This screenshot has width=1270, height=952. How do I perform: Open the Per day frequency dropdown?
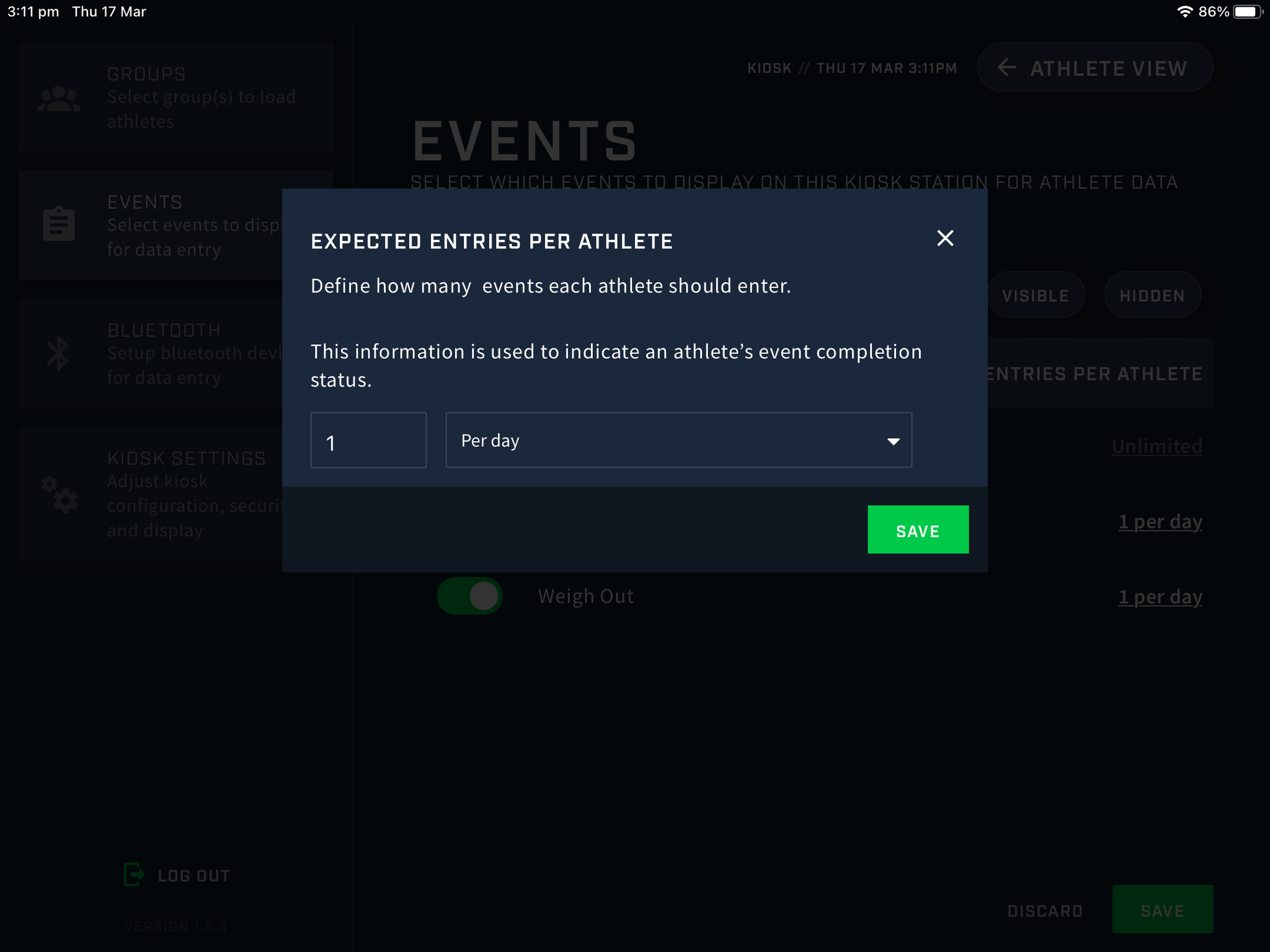(x=678, y=440)
